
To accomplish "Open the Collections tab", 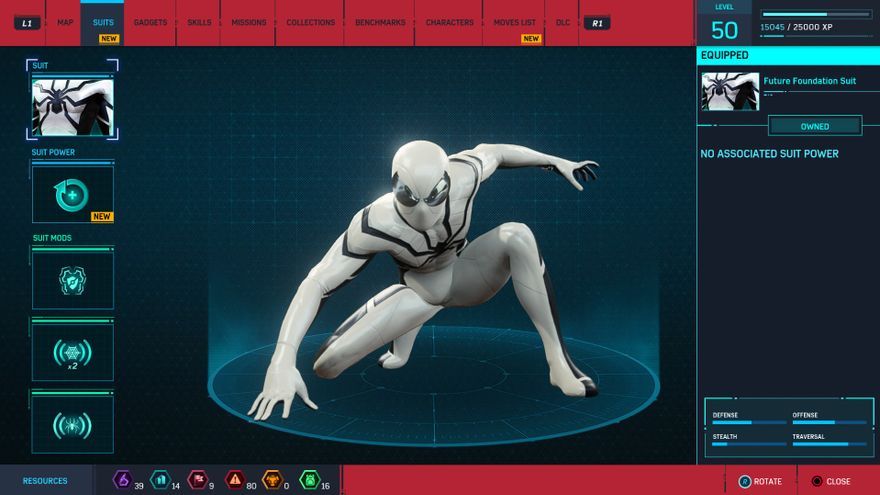I will click(310, 22).
